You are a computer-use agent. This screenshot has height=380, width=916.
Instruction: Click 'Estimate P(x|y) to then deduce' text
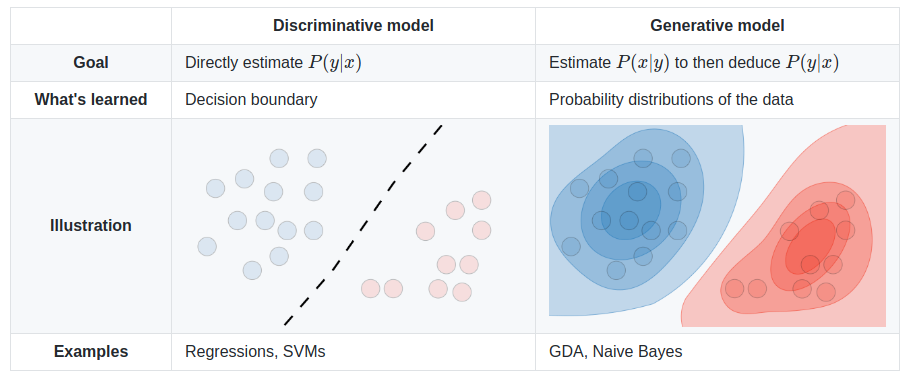pos(663,63)
